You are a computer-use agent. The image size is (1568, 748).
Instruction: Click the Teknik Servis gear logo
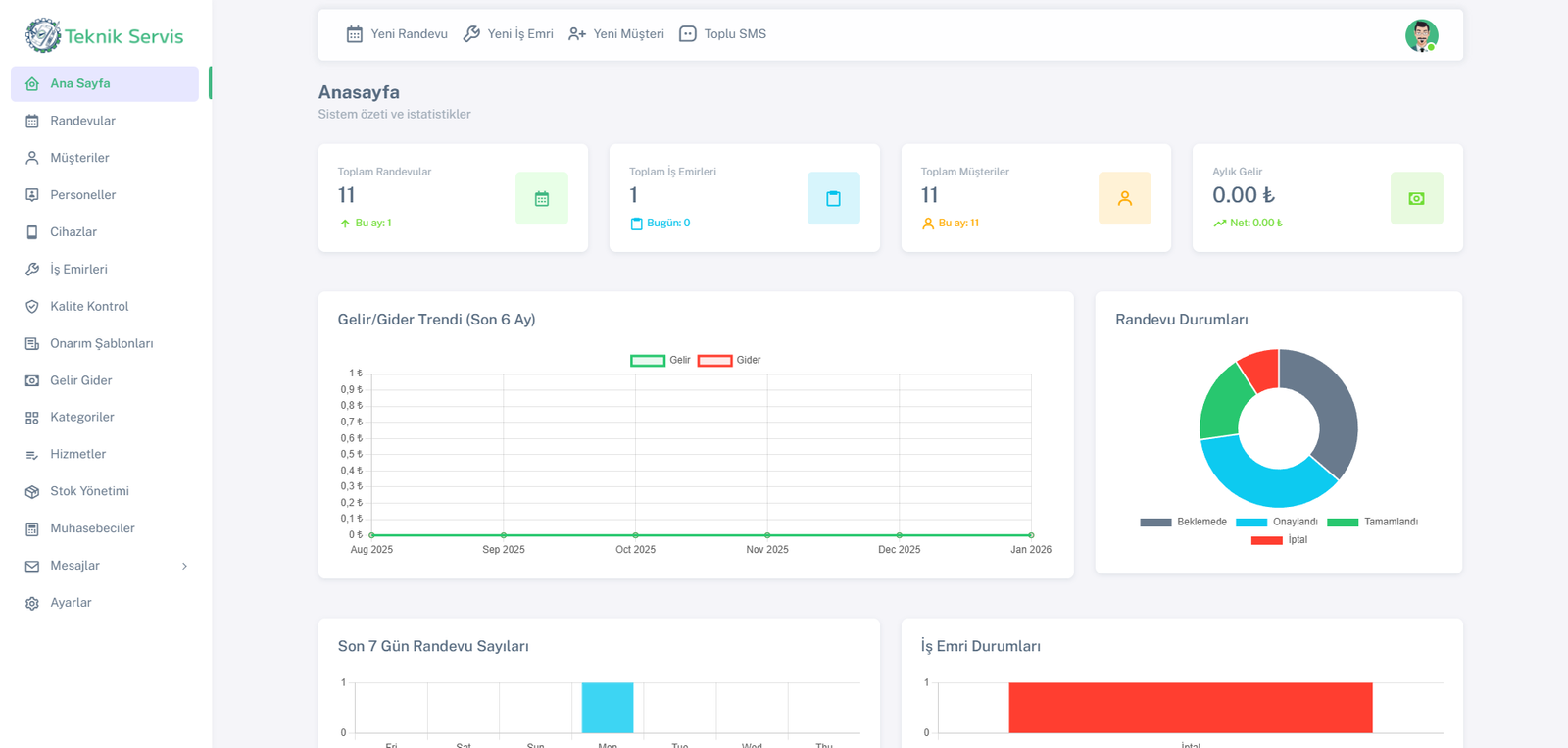pyautogui.click(x=42, y=36)
